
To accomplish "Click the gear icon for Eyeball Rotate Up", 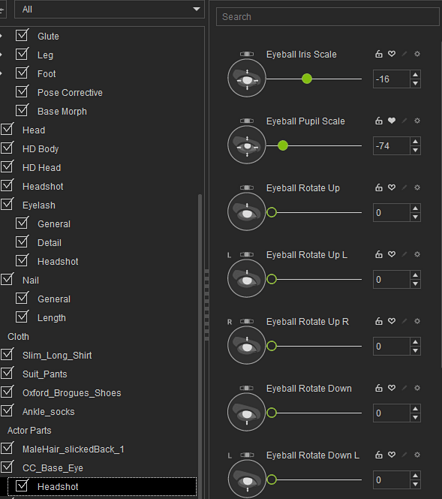I will pos(417,188).
